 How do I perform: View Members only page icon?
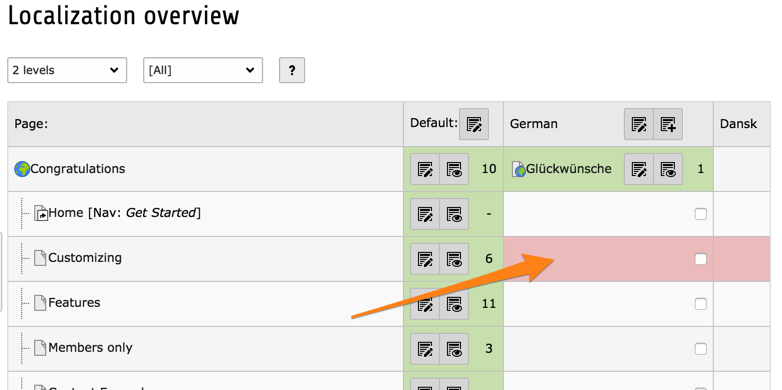click(454, 349)
